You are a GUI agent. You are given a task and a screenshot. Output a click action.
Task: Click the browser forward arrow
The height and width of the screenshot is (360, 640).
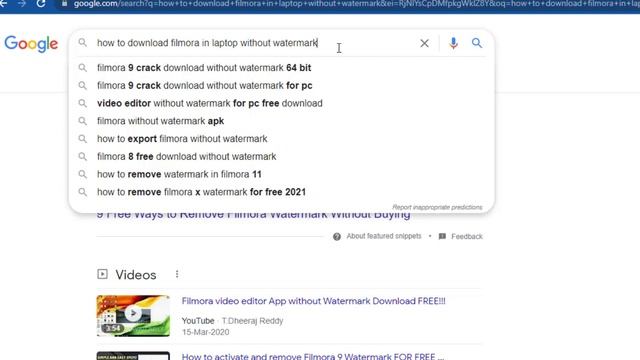22,4
